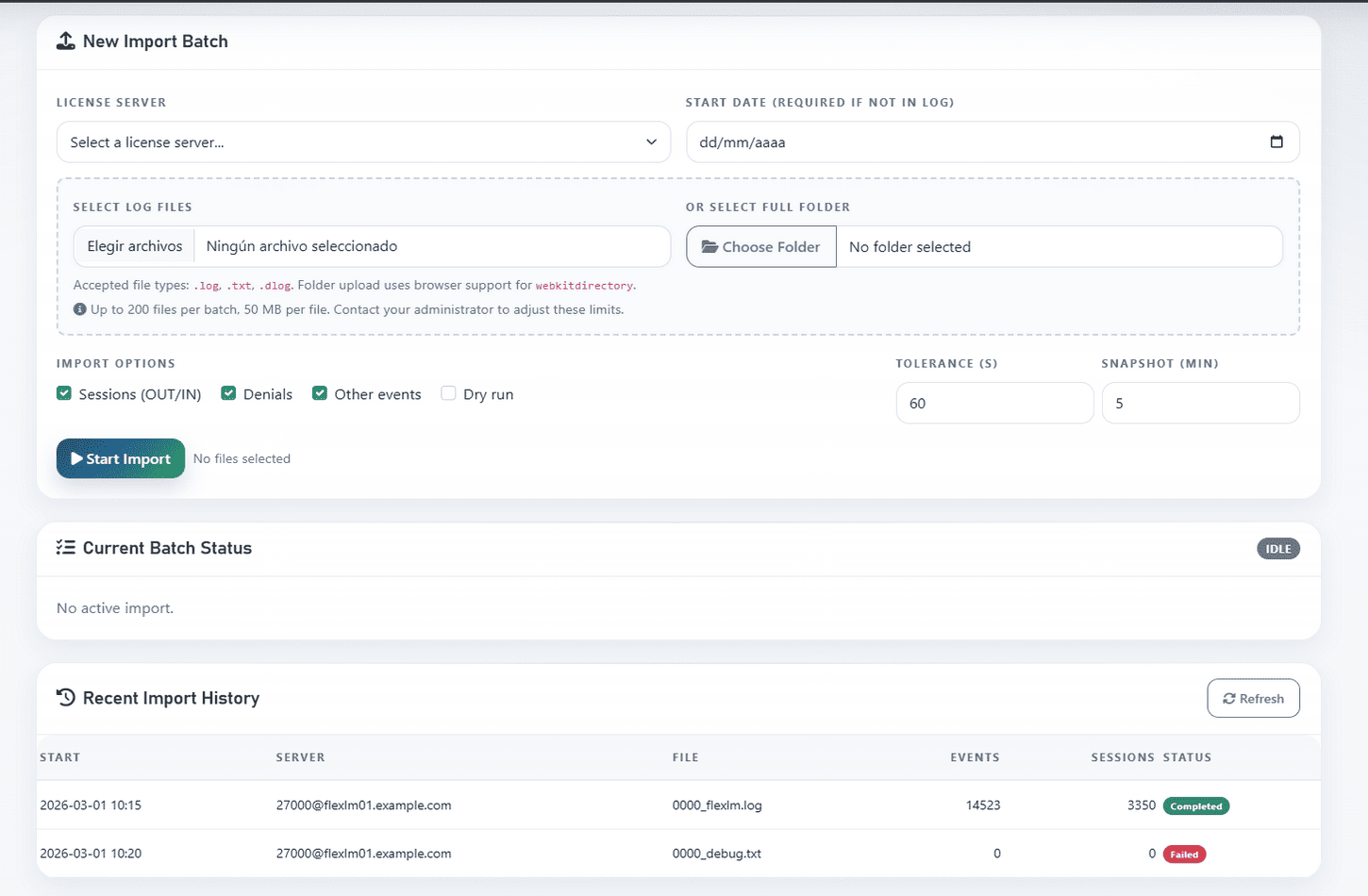Viewport: 1368px width, 896px height.
Task: Enable the Dry run checkbox
Action: [448, 393]
